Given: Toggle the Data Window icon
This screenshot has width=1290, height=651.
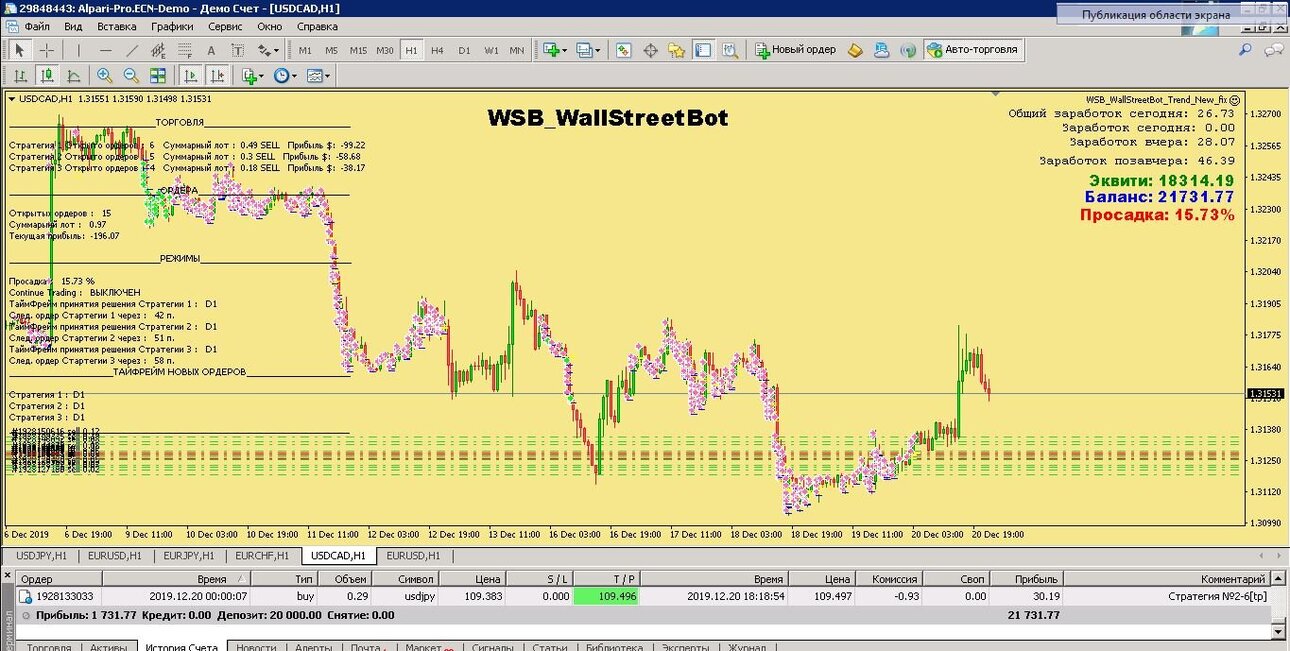Looking at the screenshot, I should 650,50.
